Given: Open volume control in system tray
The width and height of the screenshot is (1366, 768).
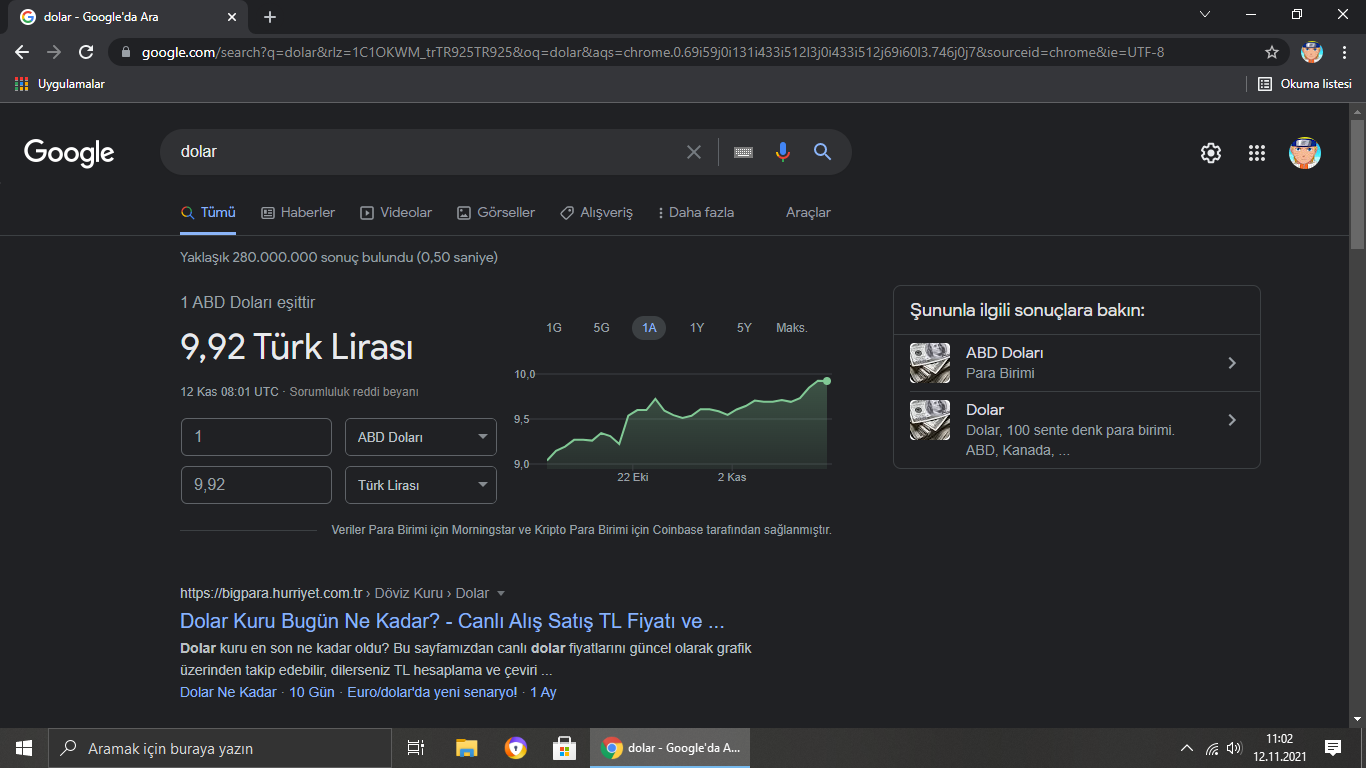Looking at the screenshot, I should [1234, 748].
